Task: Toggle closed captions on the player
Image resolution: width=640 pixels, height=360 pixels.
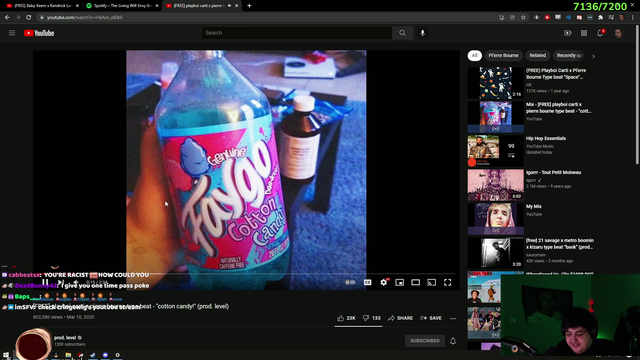Action: [367, 282]
